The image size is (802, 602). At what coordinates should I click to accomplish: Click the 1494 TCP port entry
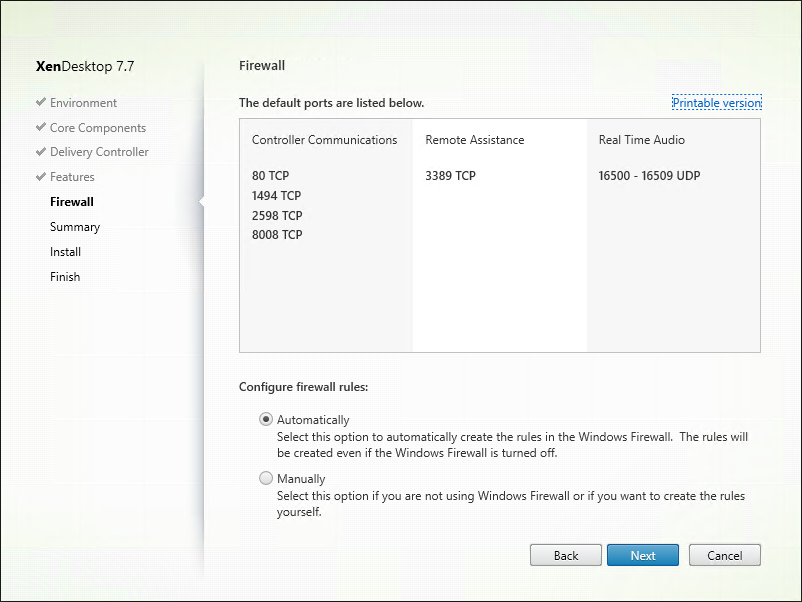tap(276, 195)
